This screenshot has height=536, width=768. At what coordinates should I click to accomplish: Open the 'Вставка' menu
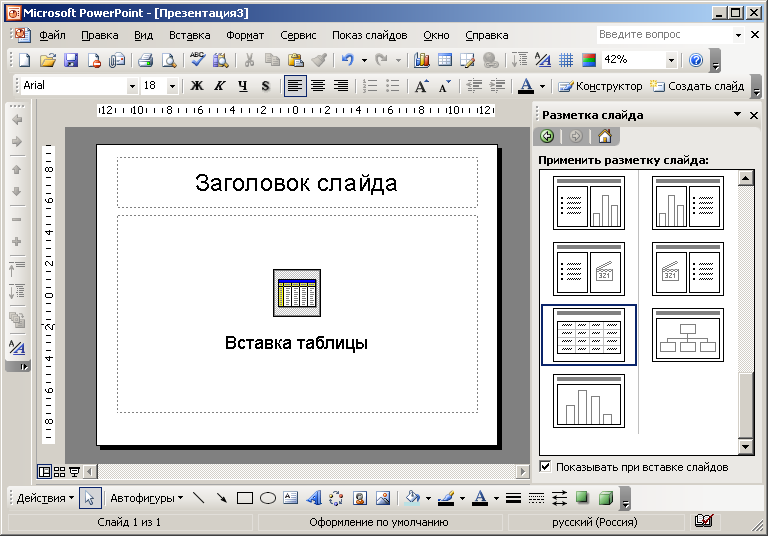point(190,35)
